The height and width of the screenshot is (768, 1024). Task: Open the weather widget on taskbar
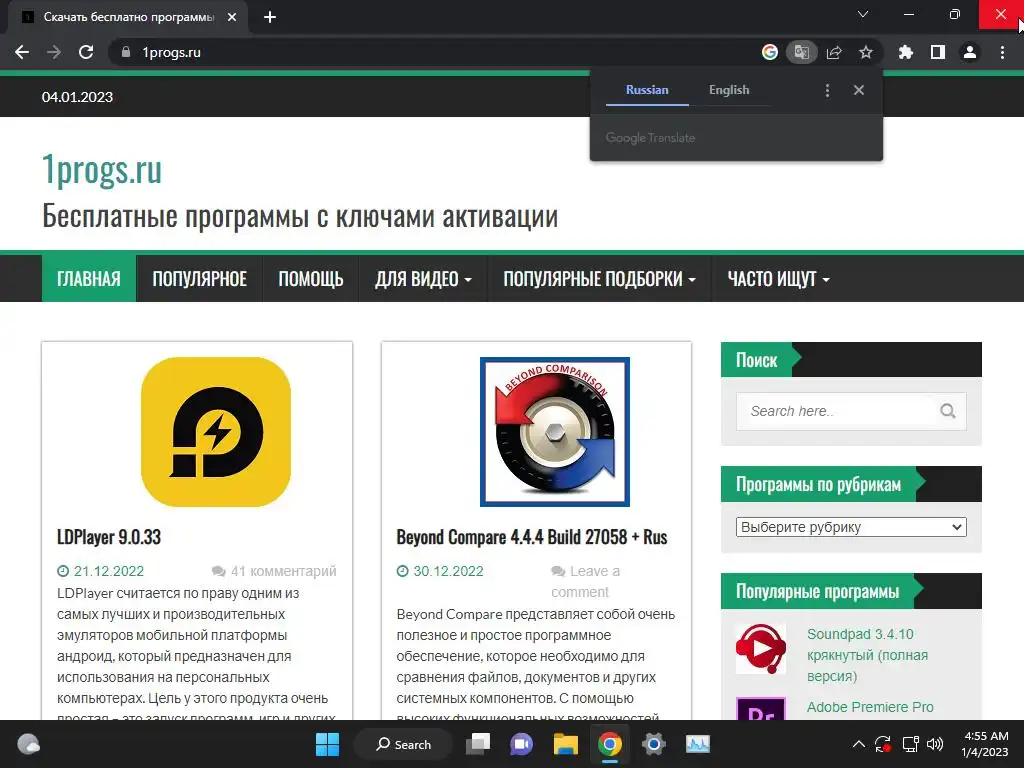click(28, 744)
